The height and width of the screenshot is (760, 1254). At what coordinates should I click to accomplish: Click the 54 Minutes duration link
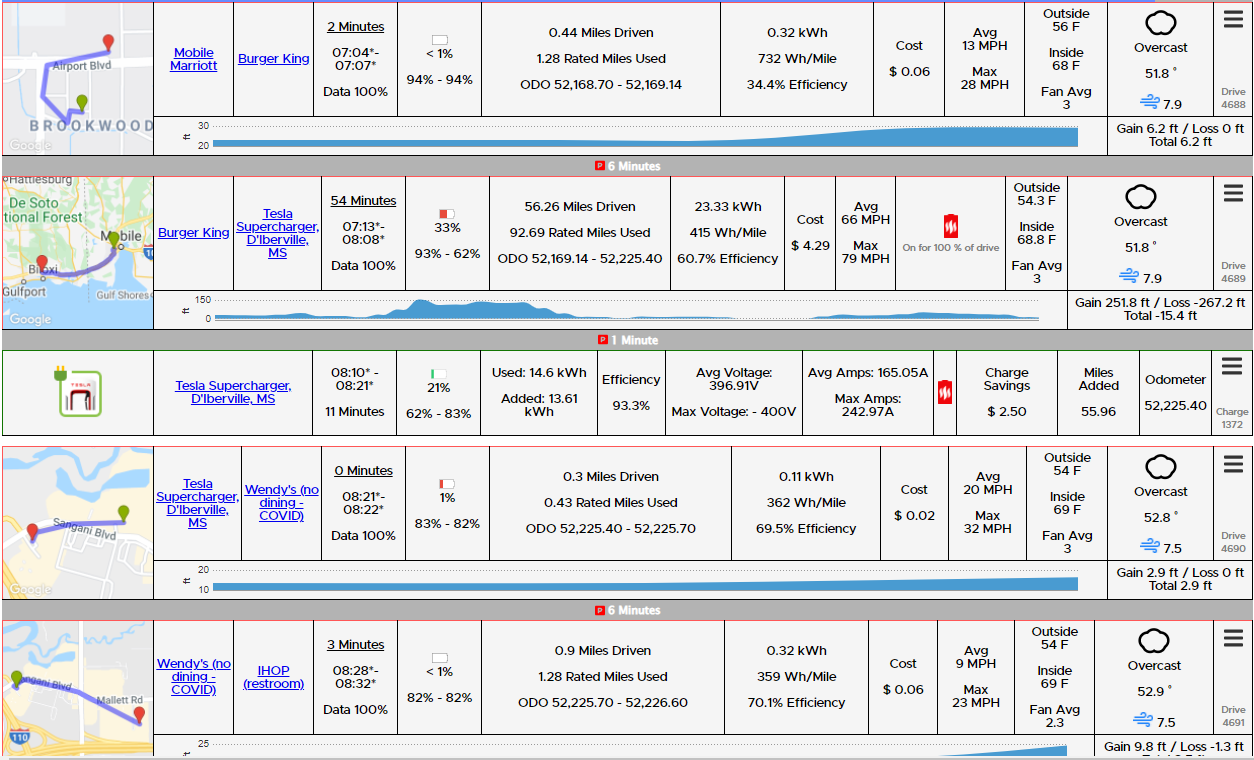(364, 201)
